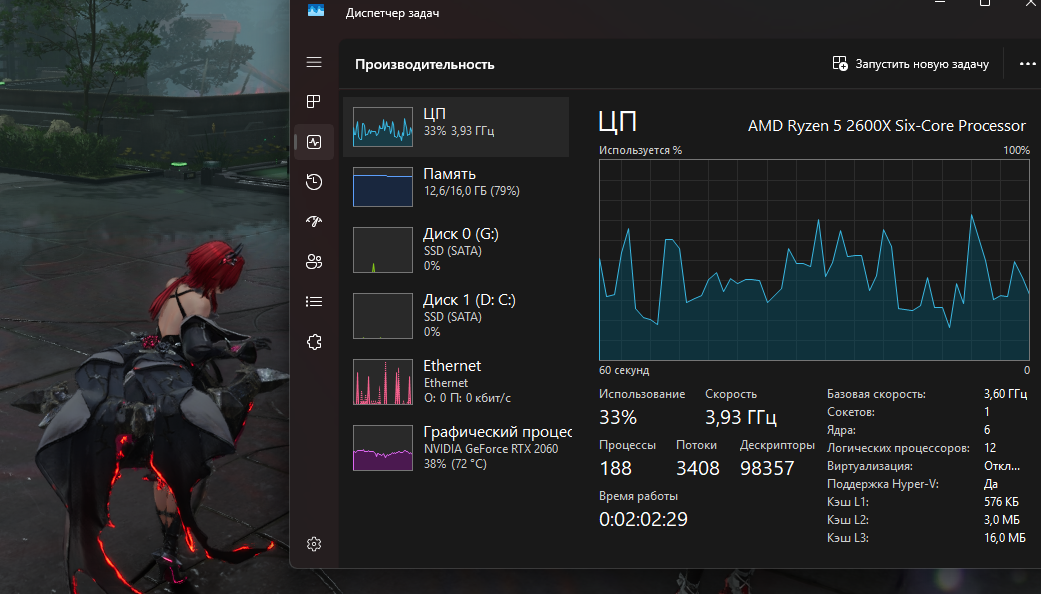Click Запустить новую задачу button
Screen dimensions: 1041x594
click(910, 64)
